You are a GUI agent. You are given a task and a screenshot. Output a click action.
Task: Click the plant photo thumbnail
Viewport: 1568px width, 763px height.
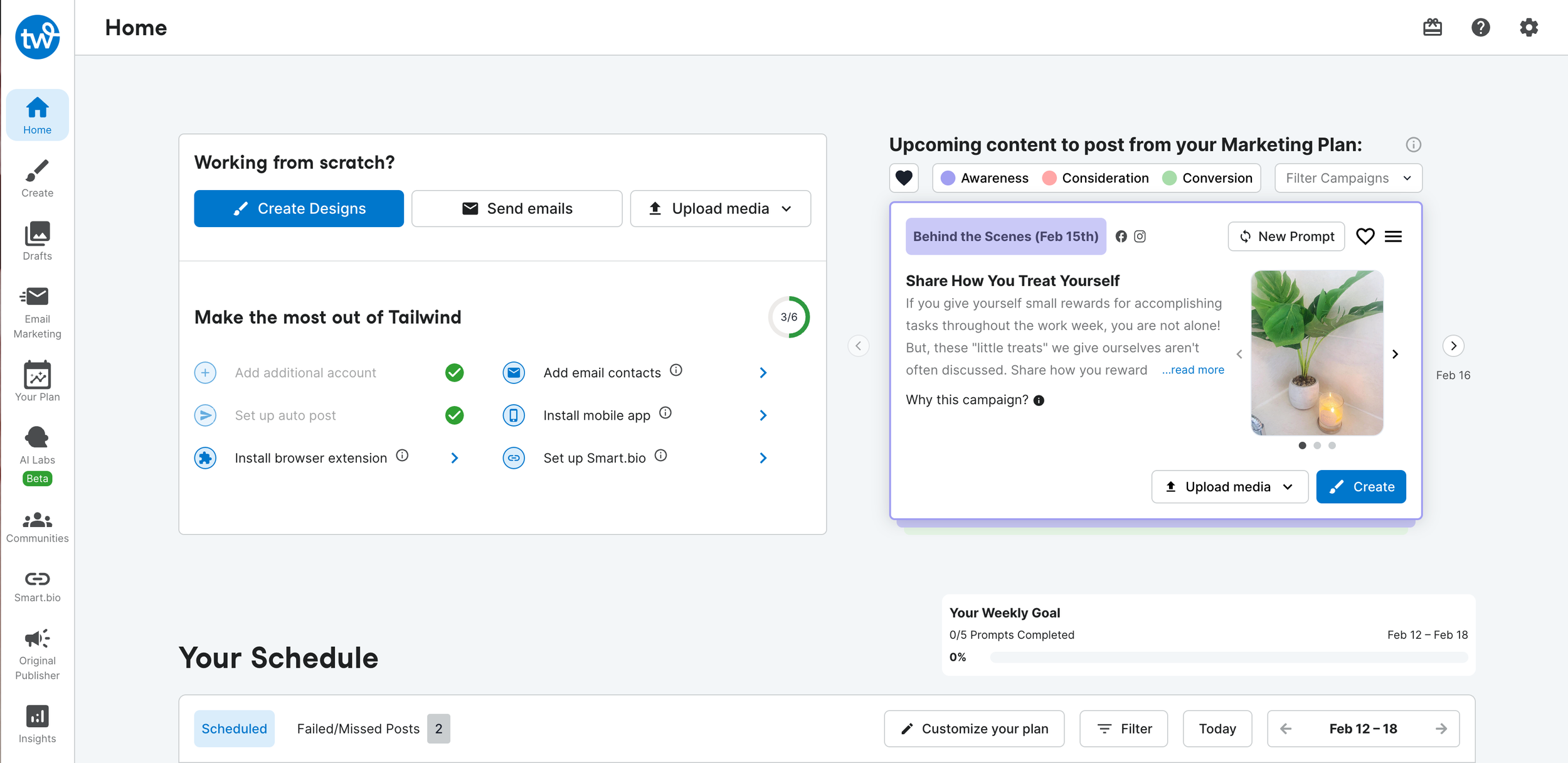[x=1316, y=353]
